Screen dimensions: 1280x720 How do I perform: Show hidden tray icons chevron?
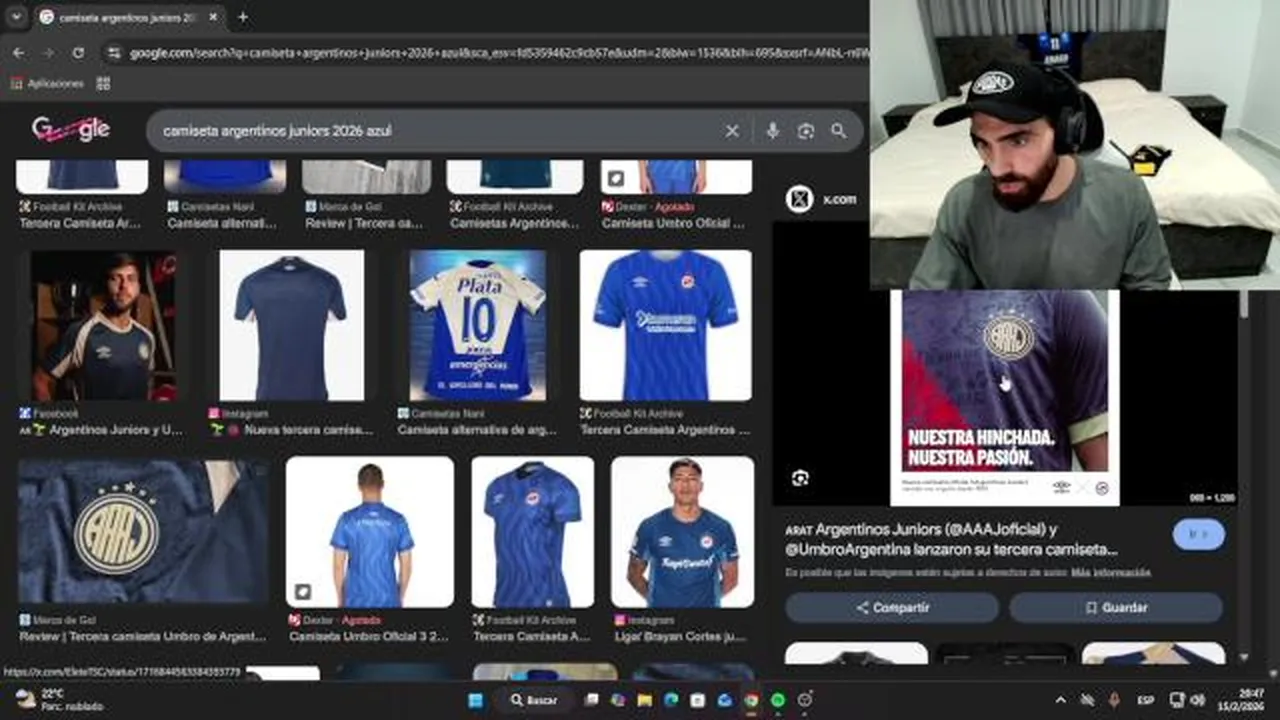[x=1061, y=700]
